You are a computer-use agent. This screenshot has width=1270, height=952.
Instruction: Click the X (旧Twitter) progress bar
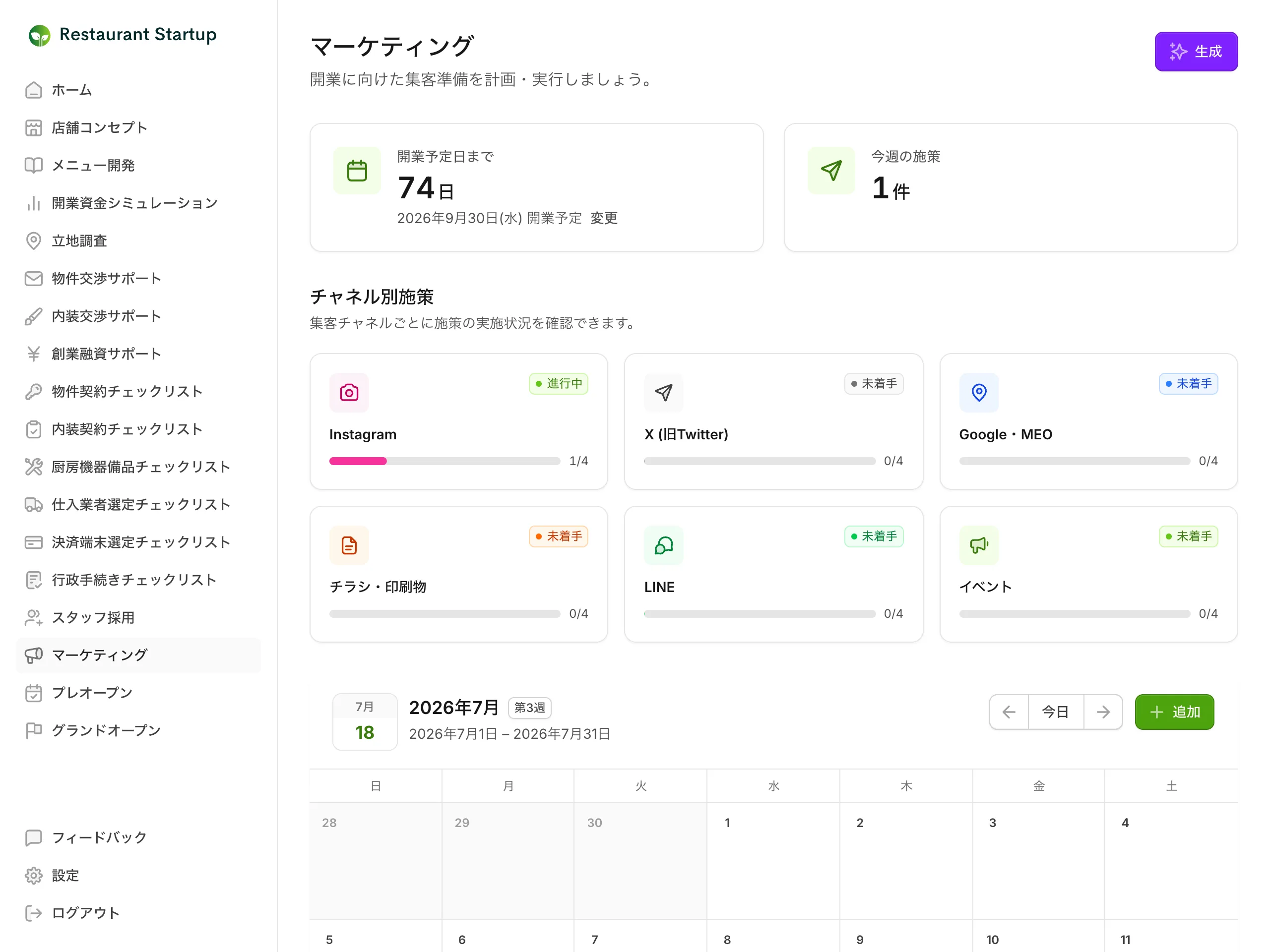(x=760, y=461)
